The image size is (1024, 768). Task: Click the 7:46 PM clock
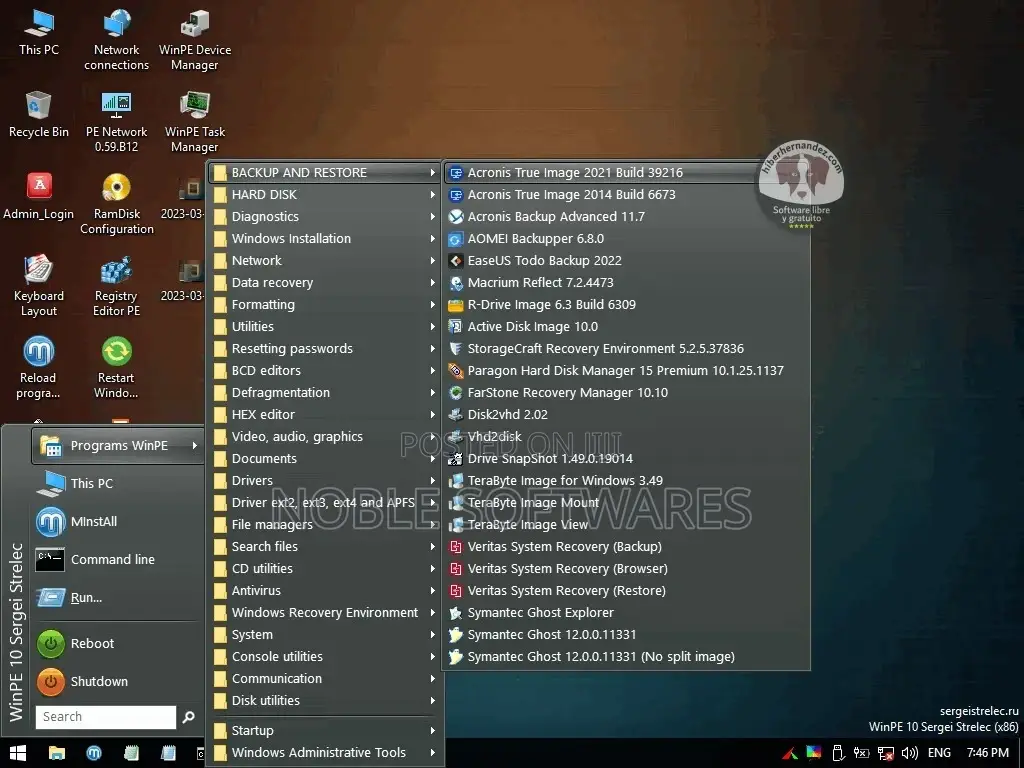coord(987,753)
